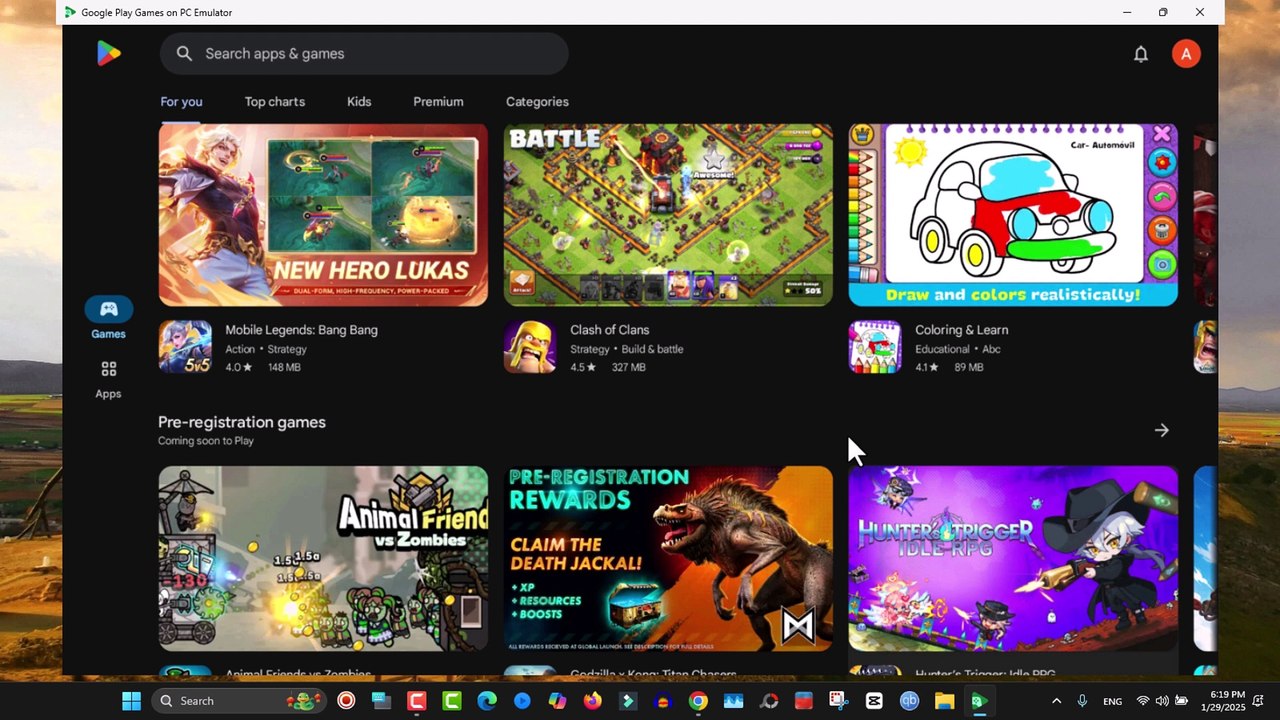Image resolution: width=1280 pixels, height=720 pixels.
Task: Show more pre-registration games with arrow
Action: tap(1161, 430)
